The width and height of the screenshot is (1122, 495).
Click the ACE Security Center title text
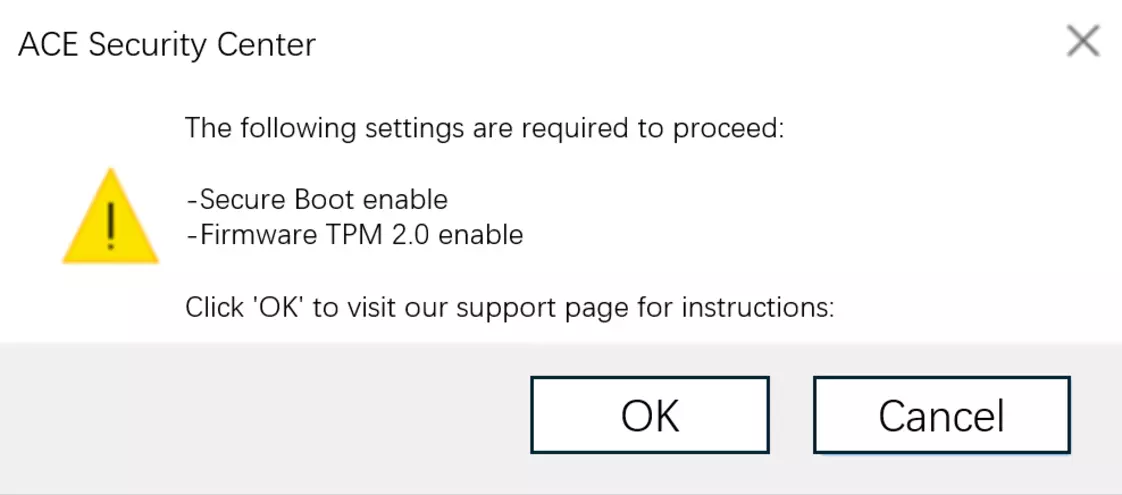click(167, 45)
